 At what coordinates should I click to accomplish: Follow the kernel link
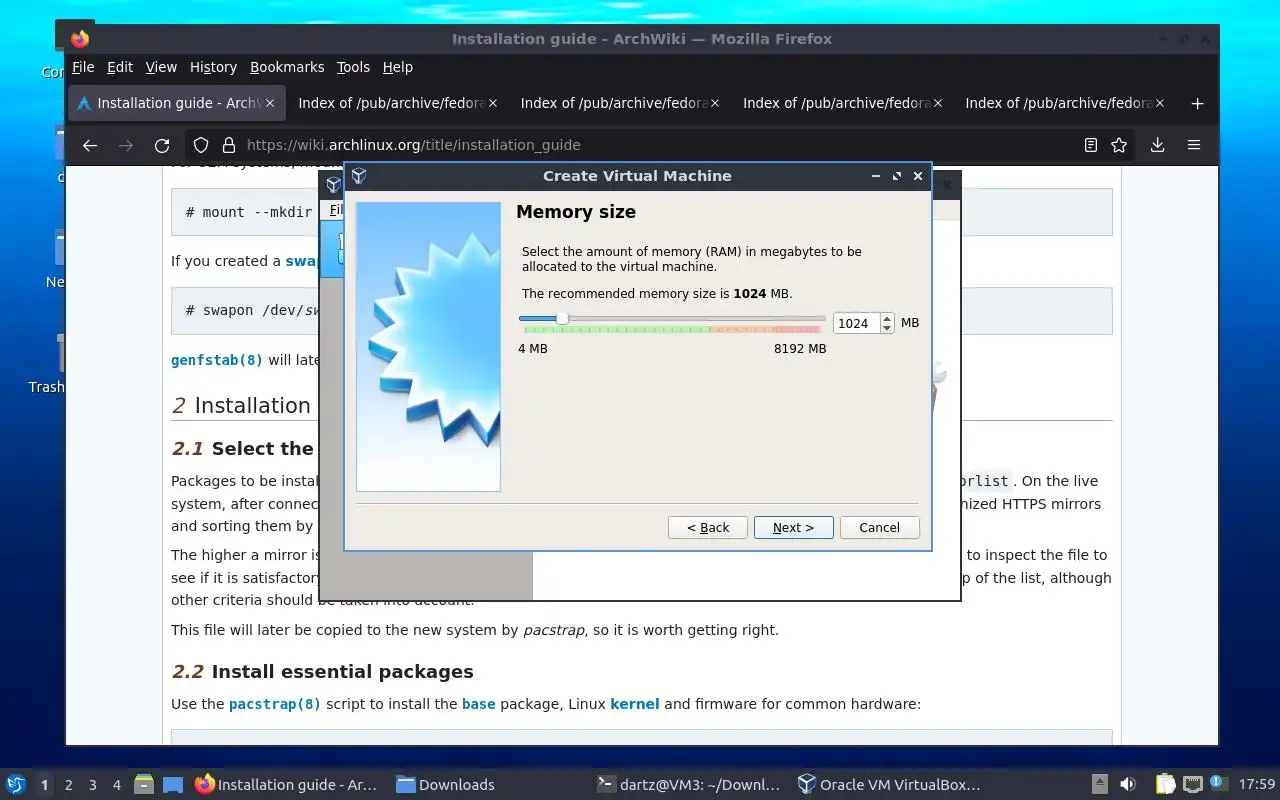tap(635, 704)
